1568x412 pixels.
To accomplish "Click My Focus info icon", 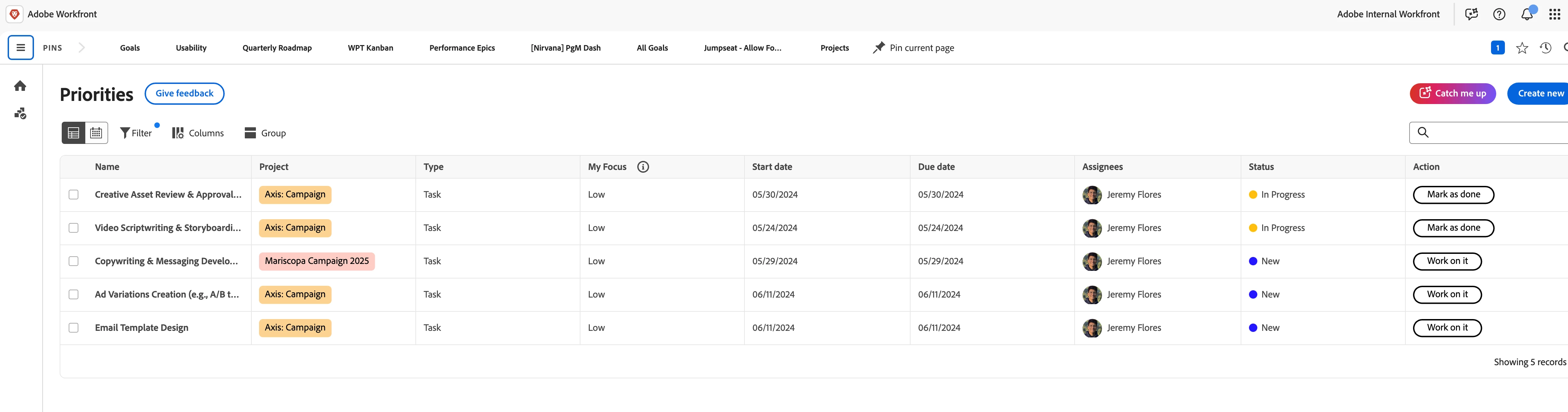I will [643, 167].
